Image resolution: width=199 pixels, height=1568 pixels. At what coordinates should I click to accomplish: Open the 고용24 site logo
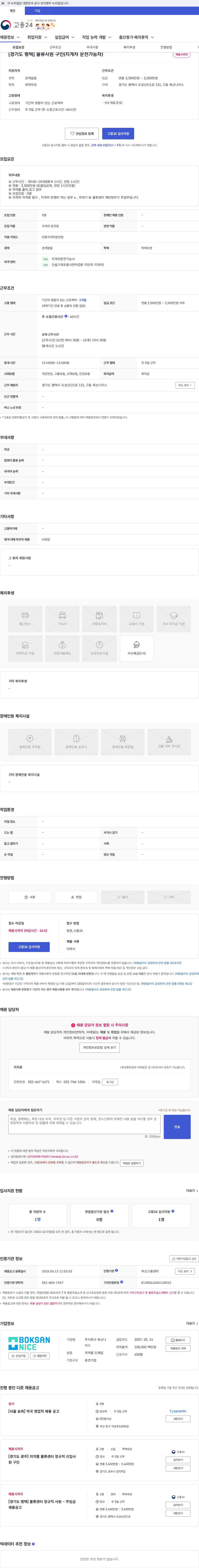coord(16,25)
